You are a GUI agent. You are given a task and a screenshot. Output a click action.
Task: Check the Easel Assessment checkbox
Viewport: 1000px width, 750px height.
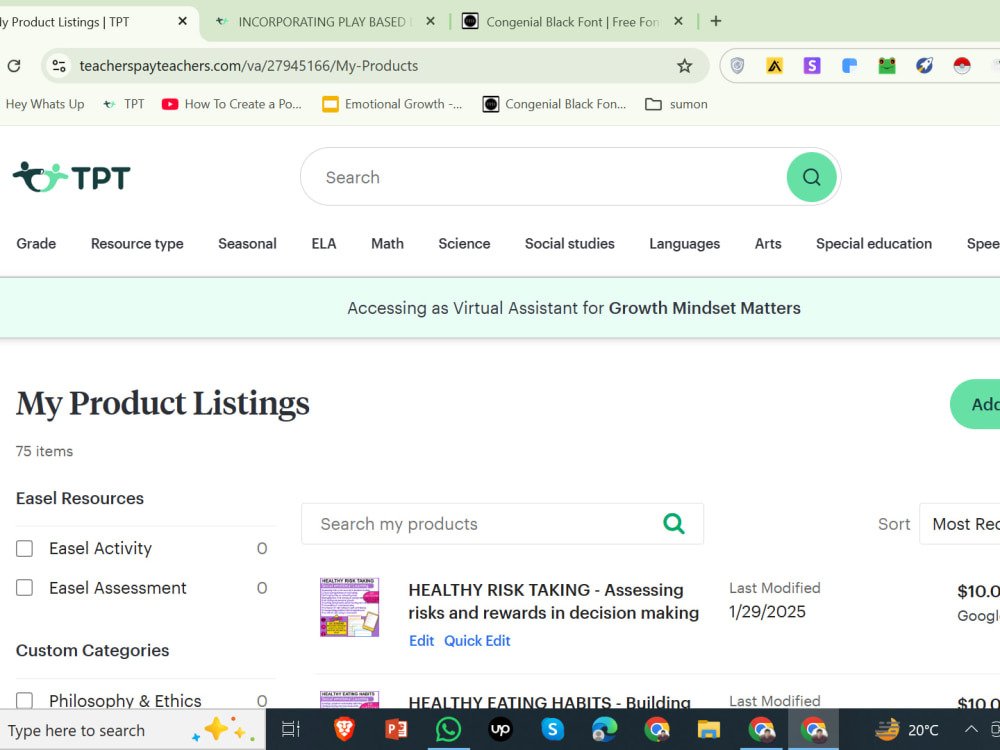pyautogui.click(x=24, y=587)
